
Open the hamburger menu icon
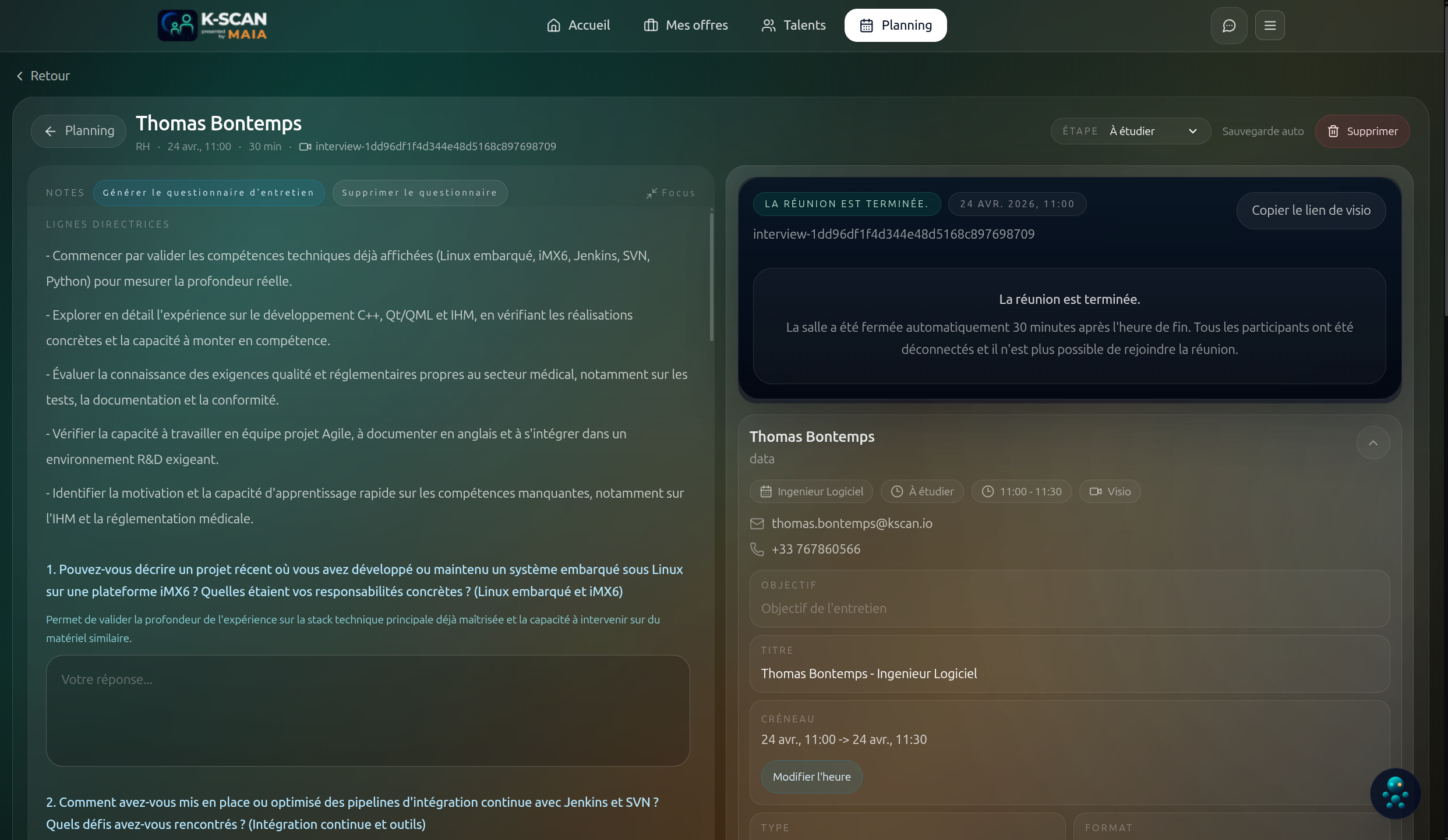1270,26
